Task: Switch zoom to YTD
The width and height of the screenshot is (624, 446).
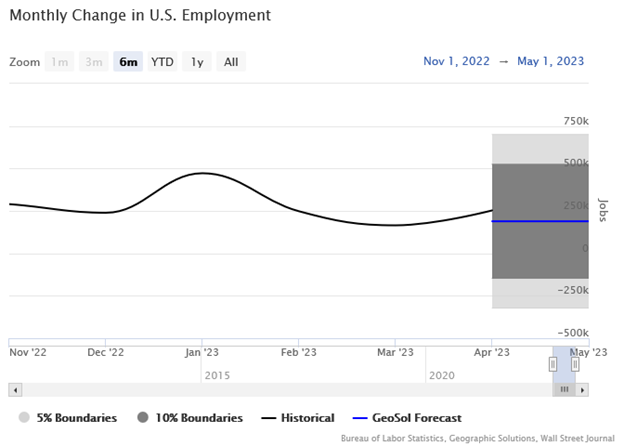Action: 162,62
